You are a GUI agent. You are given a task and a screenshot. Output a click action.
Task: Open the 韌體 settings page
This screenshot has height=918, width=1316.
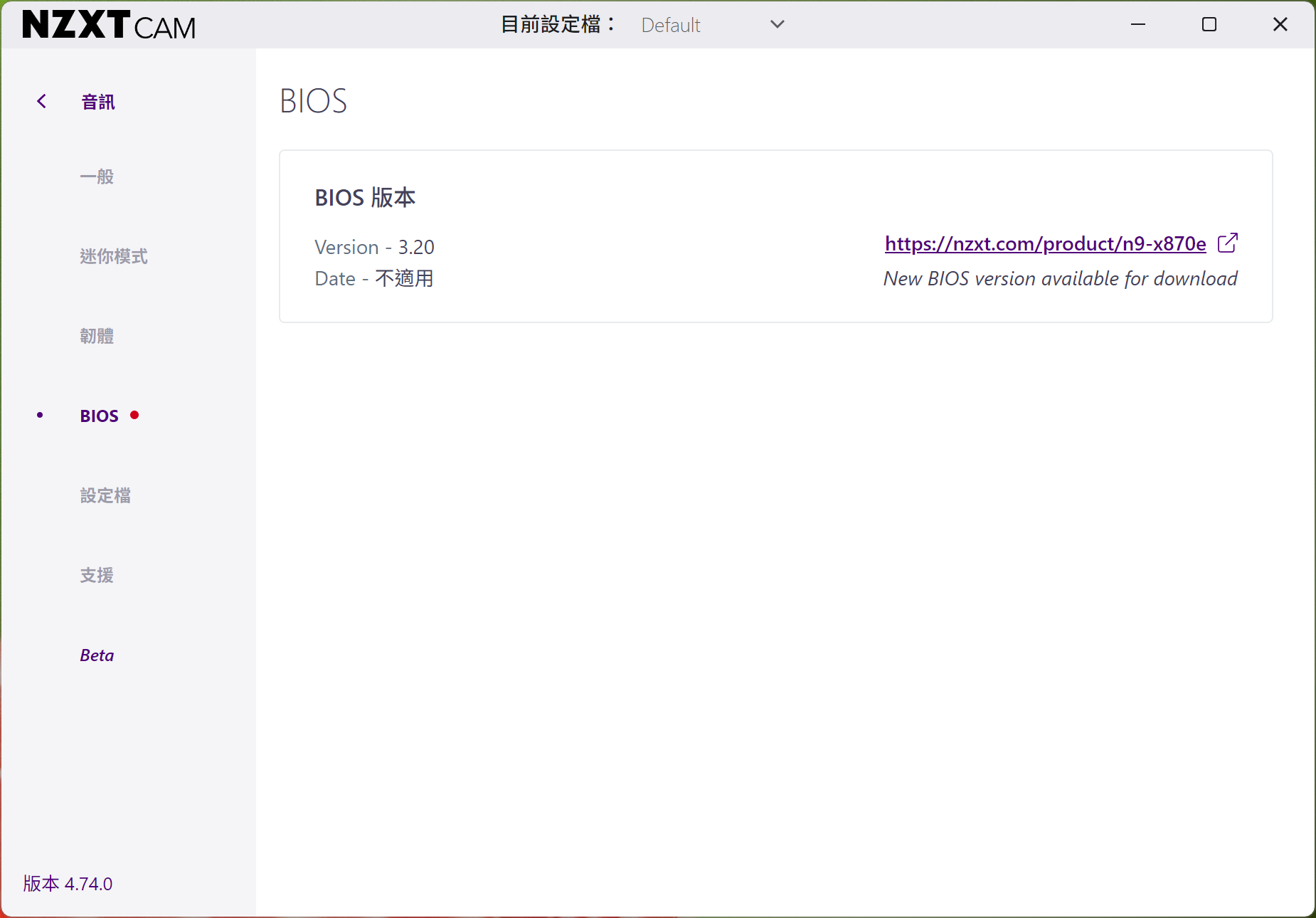[x=97, y=336]
